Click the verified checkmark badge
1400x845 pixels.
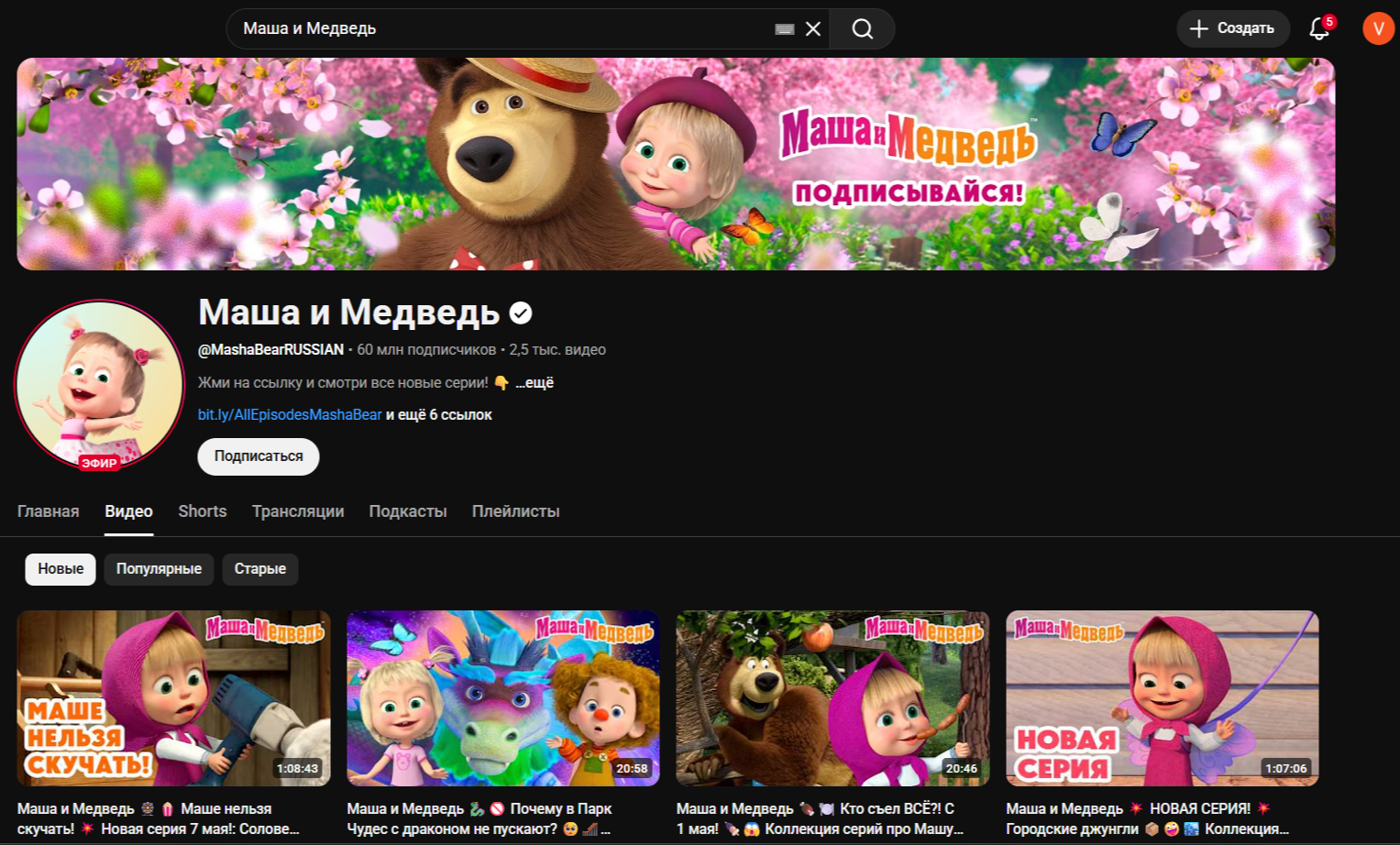(521, 313)
